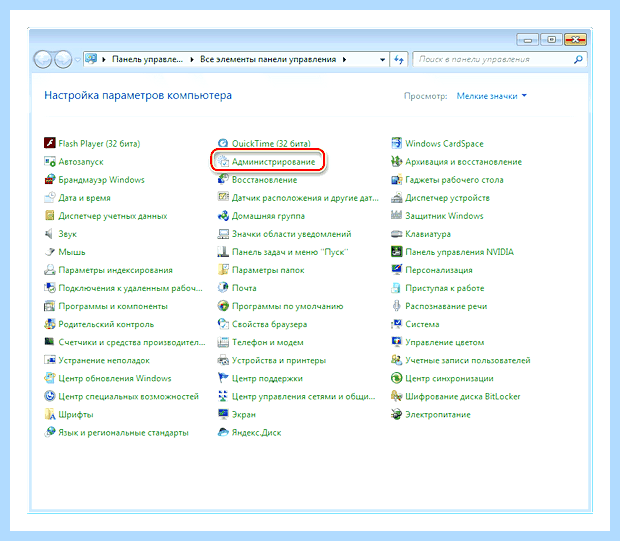This screenshot has width=620, height=541.
Task: Open Устройства и принтеры icon
Action: tap(223, 360)
